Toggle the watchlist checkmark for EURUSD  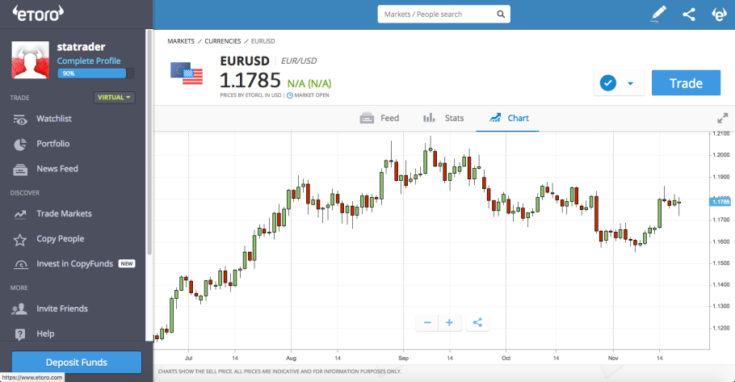[608, 83]
